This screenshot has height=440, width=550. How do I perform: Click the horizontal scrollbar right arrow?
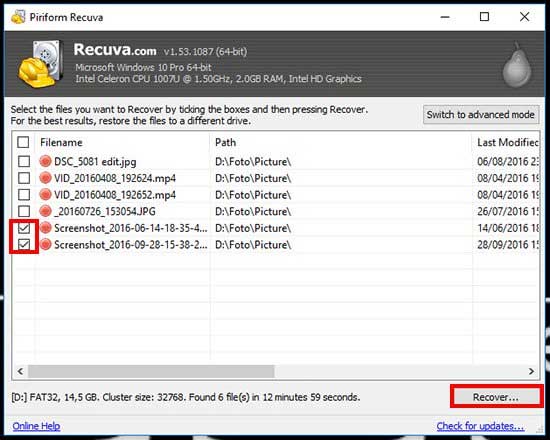(531, 371)
